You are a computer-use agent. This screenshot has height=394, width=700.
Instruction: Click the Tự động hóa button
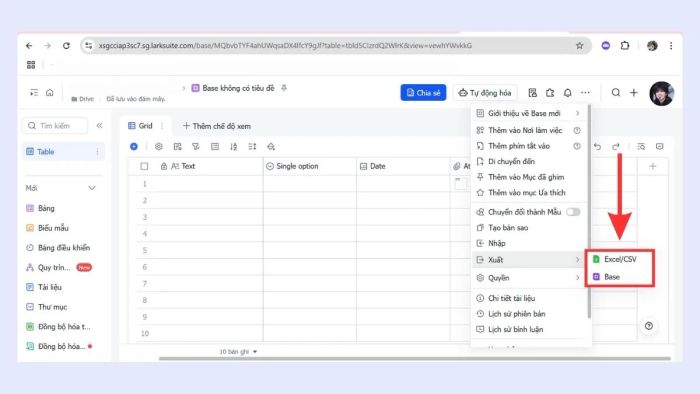click(485, 93)
